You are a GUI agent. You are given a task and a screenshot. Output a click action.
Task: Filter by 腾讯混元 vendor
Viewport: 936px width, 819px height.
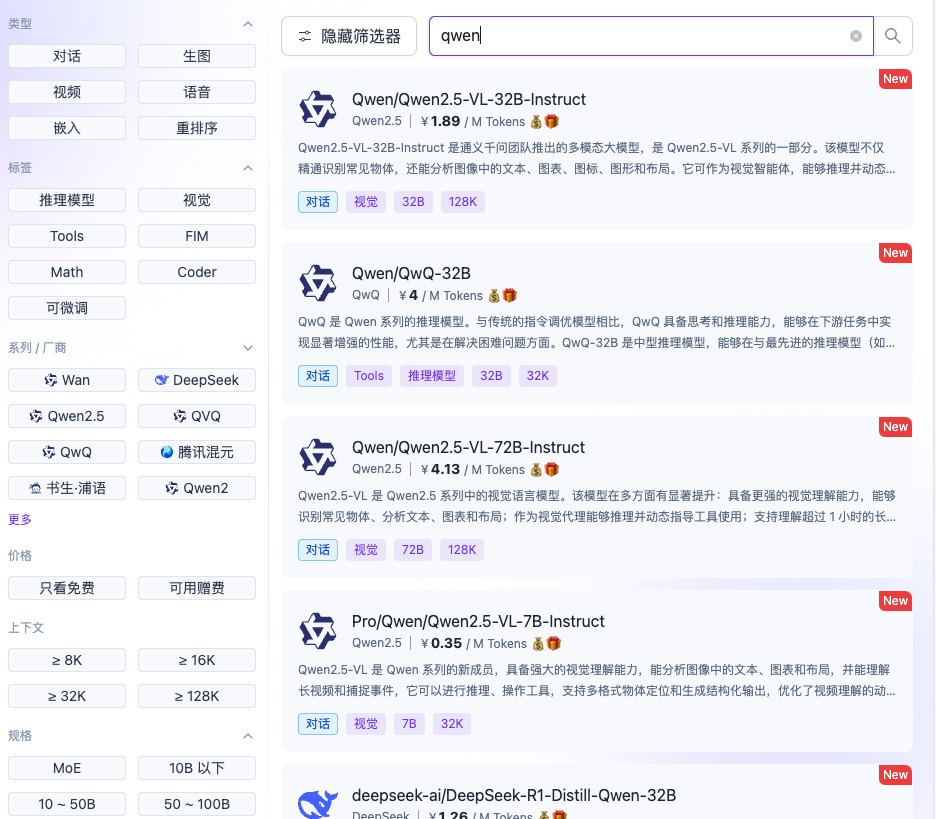click(x=197, y=452)
